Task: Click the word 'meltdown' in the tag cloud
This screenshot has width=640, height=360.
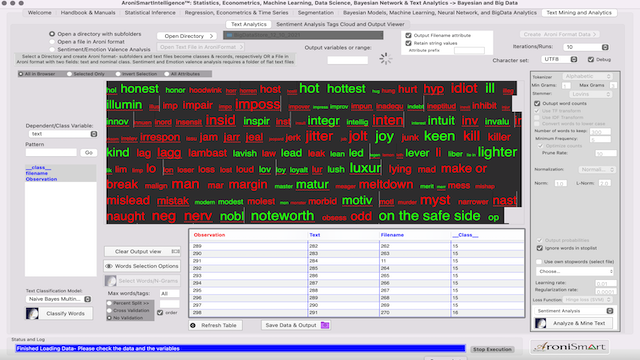Action: coord(386,184)
